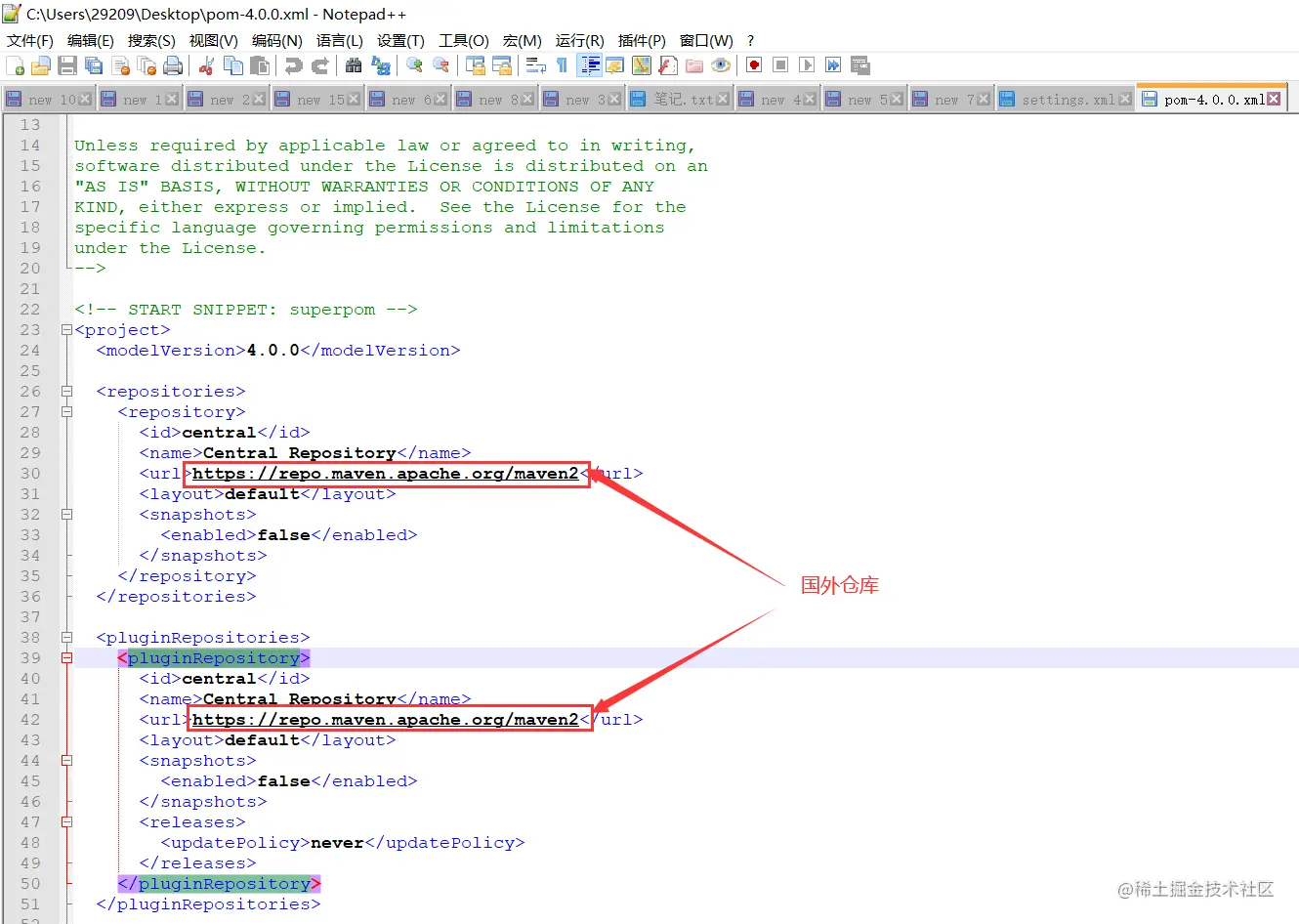Collapse the project tag fold marker
This screenshot has height=924, width=1299.
pos(66,330)
